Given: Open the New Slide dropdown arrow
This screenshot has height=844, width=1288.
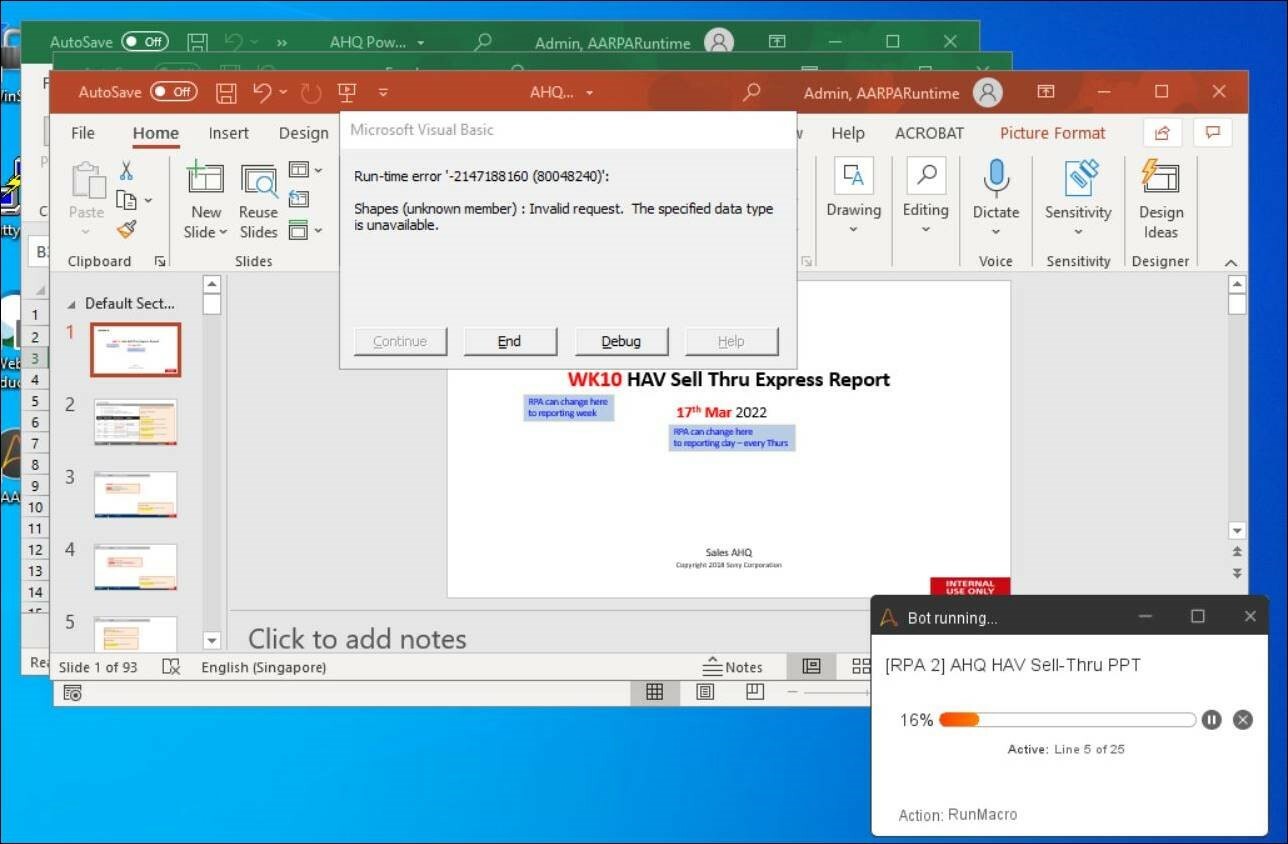Looking at the screenshot, I should 222,232.
